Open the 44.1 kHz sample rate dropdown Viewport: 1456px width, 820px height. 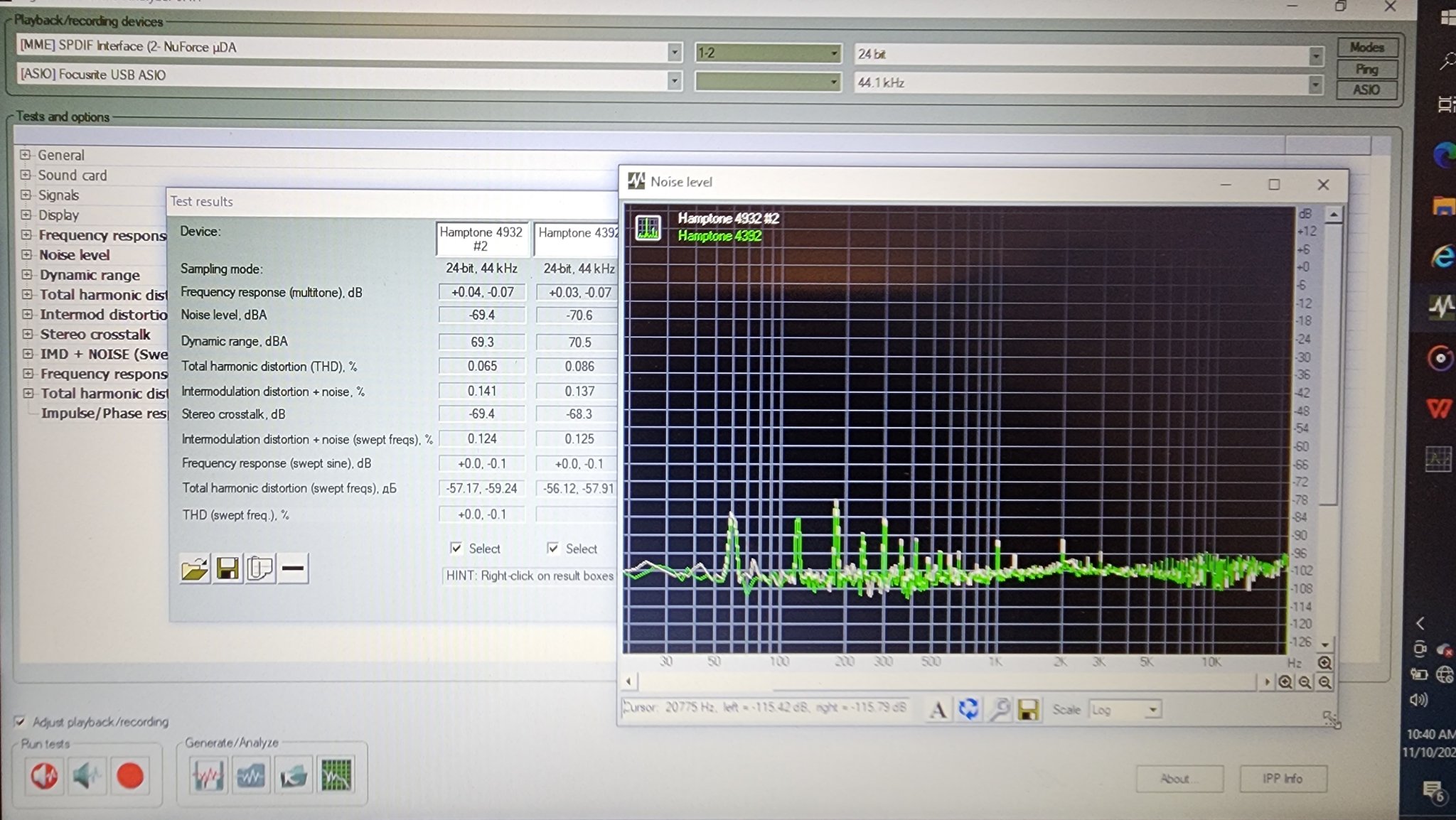1315,85
